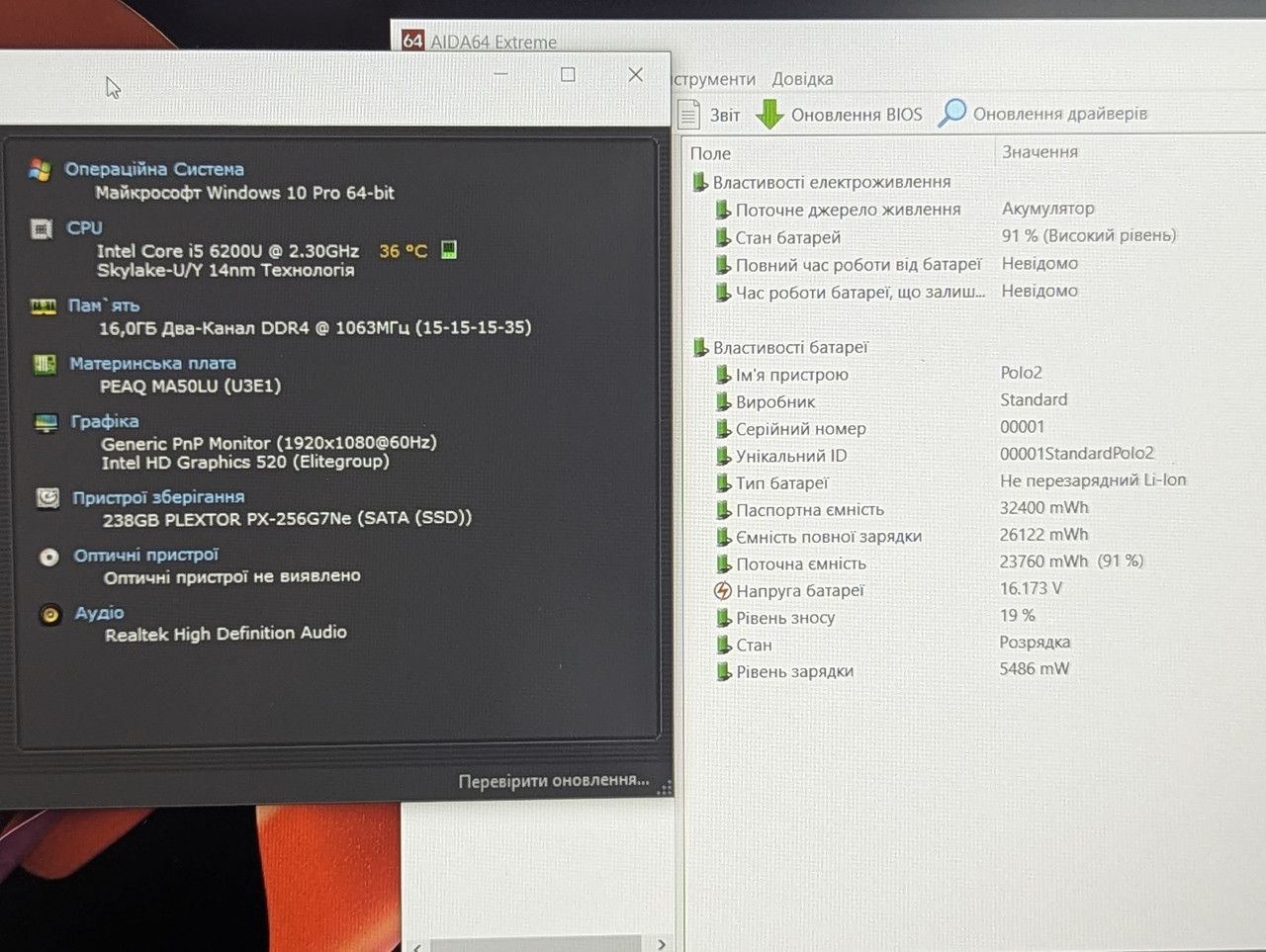Screen dimensions: 1266x952
Task: Click the battery icon for Властивості електроживлення
Action: 700,182
